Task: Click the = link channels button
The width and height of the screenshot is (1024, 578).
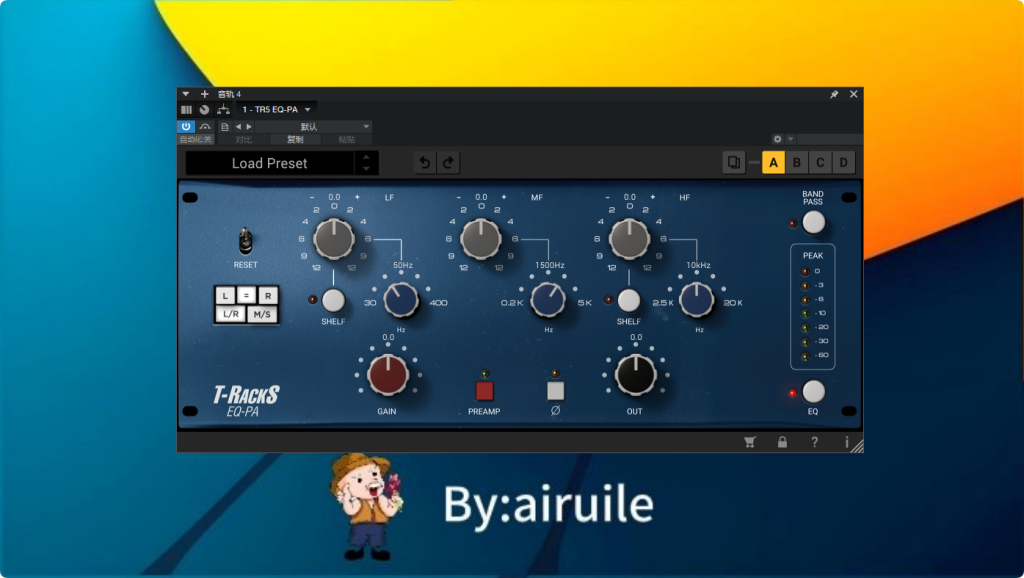Action: (x=246, y=296)
